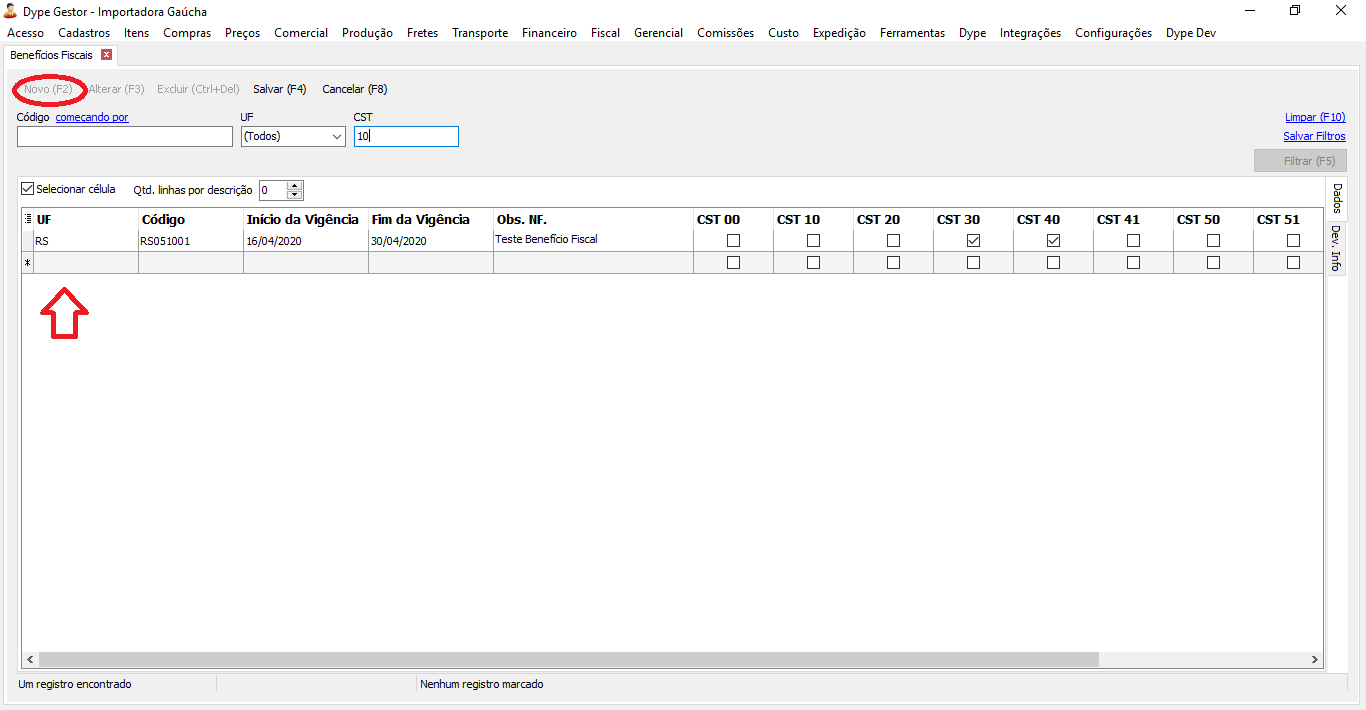The height and width of the screenshot is (710, 1366).
Task: Open the Expedição menu
Action: [x=839, y=33]
